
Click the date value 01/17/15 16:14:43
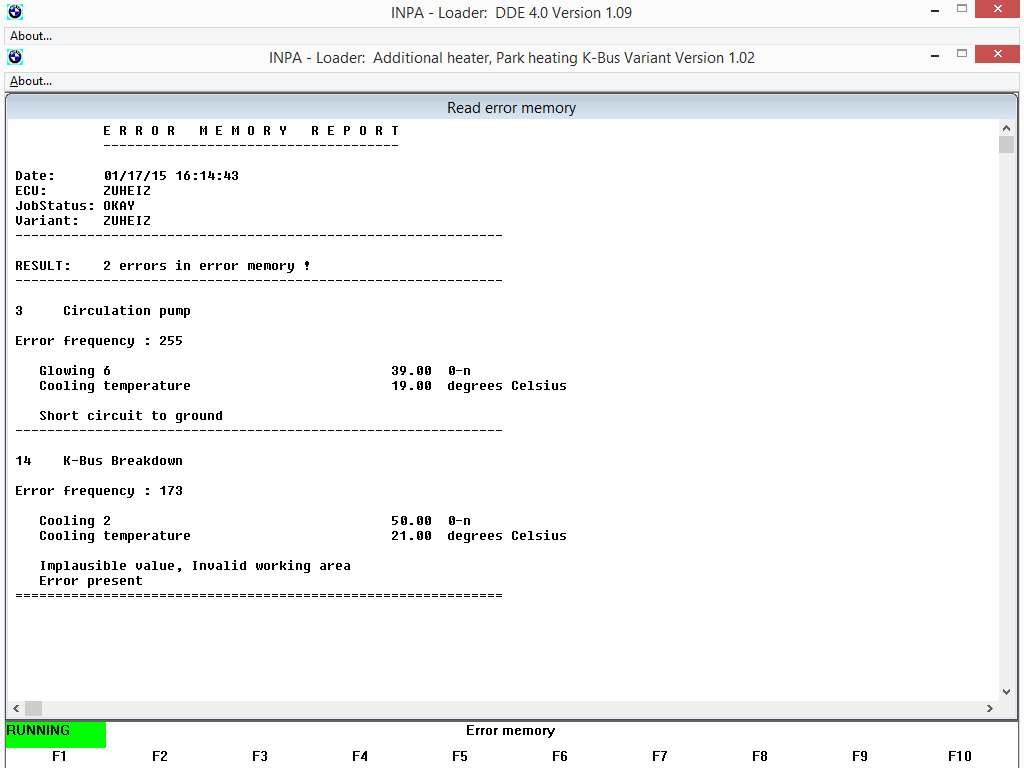[171, 176]
